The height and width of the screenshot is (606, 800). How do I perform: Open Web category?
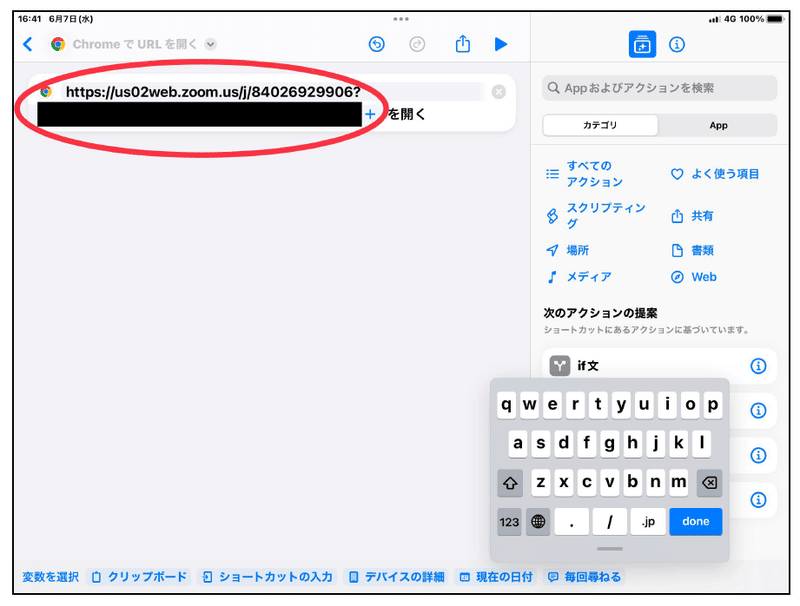(x=693, y=277)
